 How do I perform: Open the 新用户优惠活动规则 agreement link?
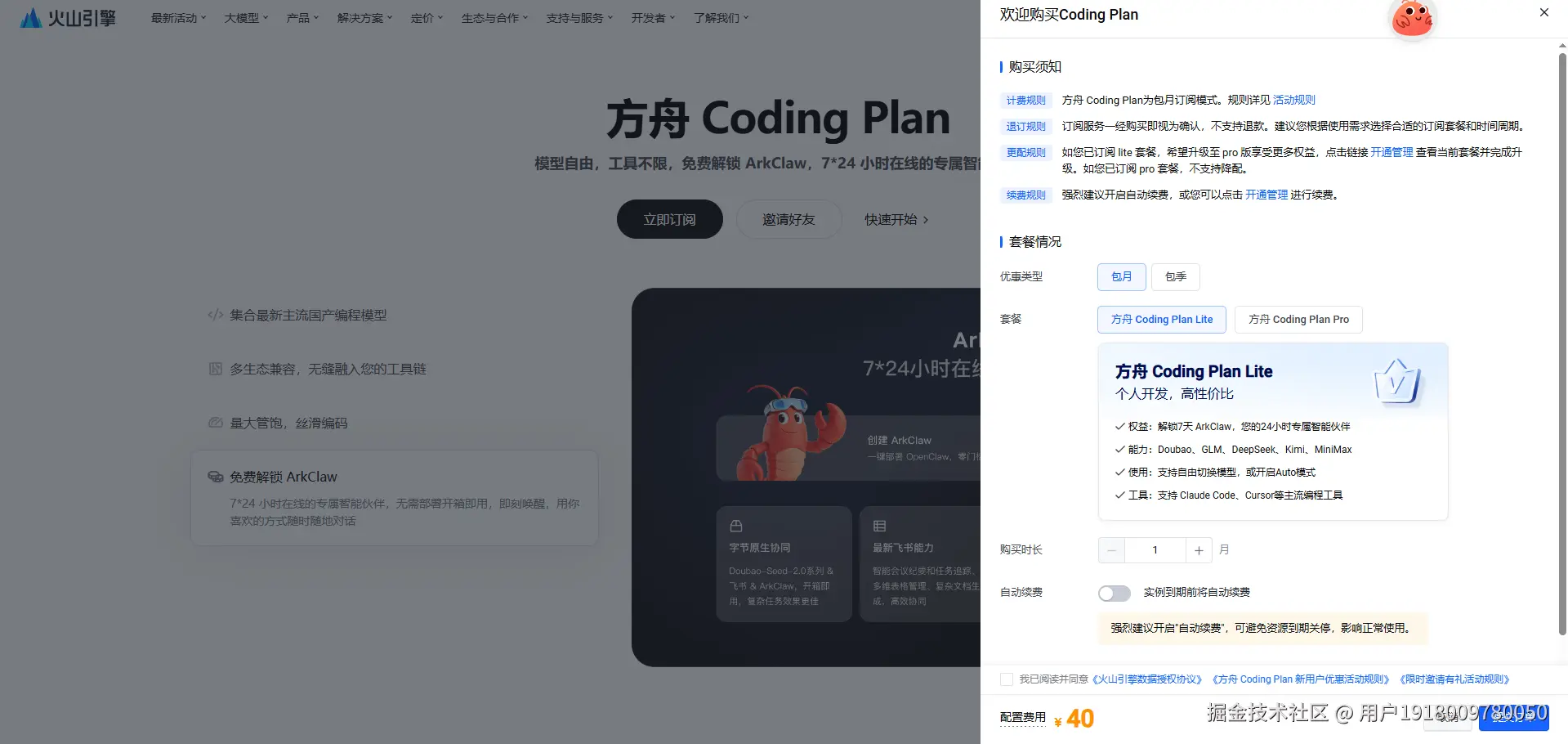(1301, 679)
